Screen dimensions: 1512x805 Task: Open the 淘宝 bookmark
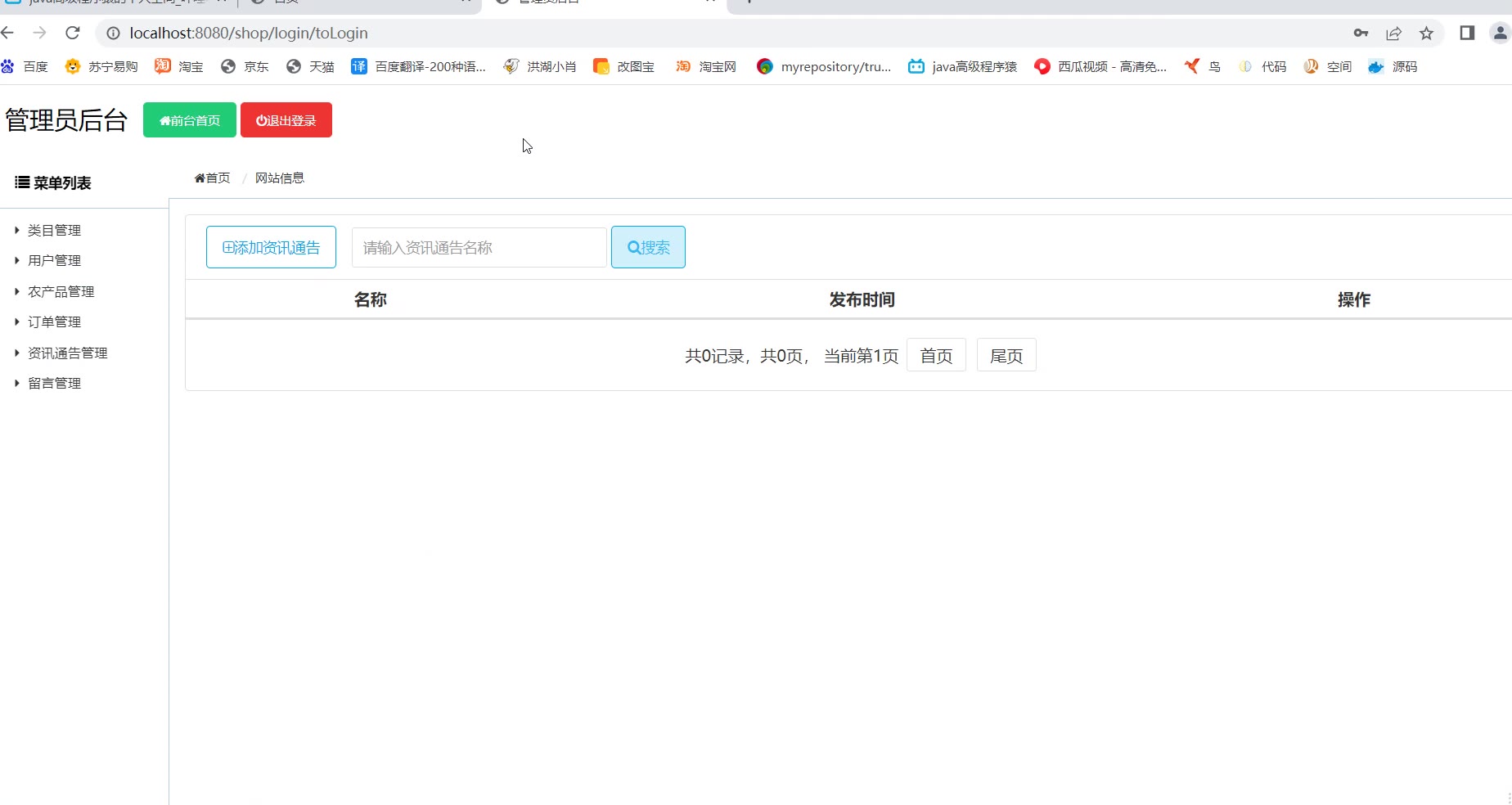click(x=179, y=66)
